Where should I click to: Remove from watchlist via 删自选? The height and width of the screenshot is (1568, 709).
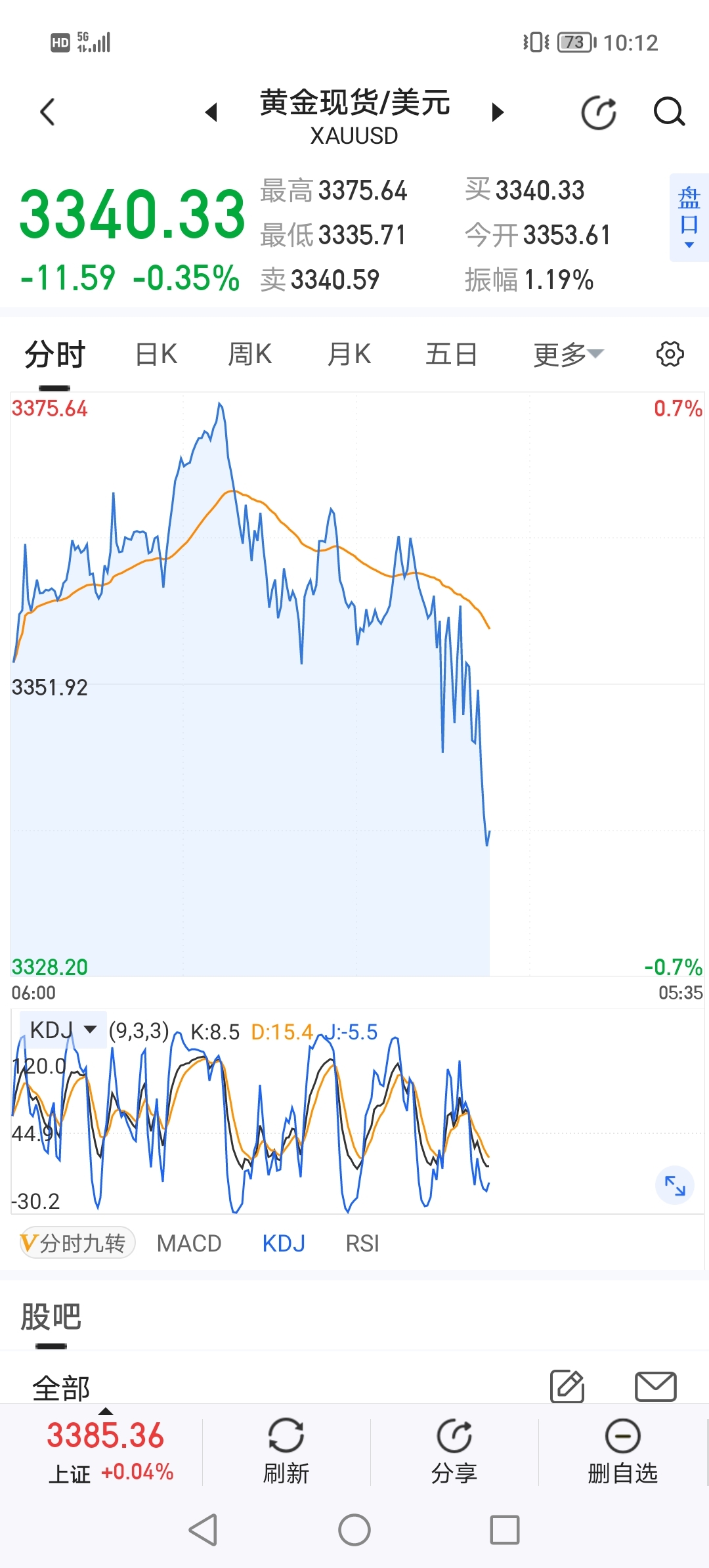(622, 1451)
